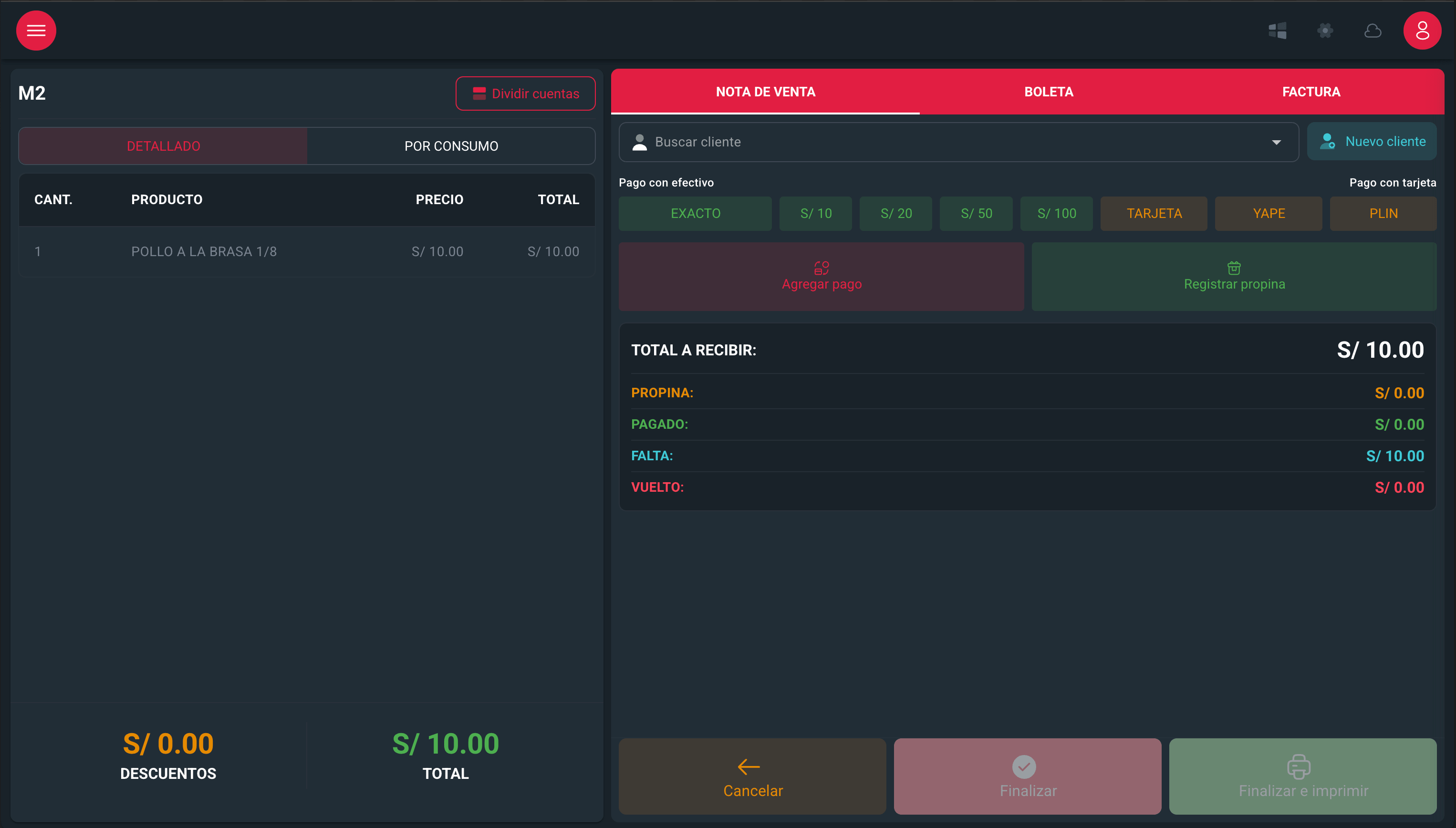Screen dimensions: 1456x828
Task: Select S/ 10 cash amount
Action: click(816, 213)
